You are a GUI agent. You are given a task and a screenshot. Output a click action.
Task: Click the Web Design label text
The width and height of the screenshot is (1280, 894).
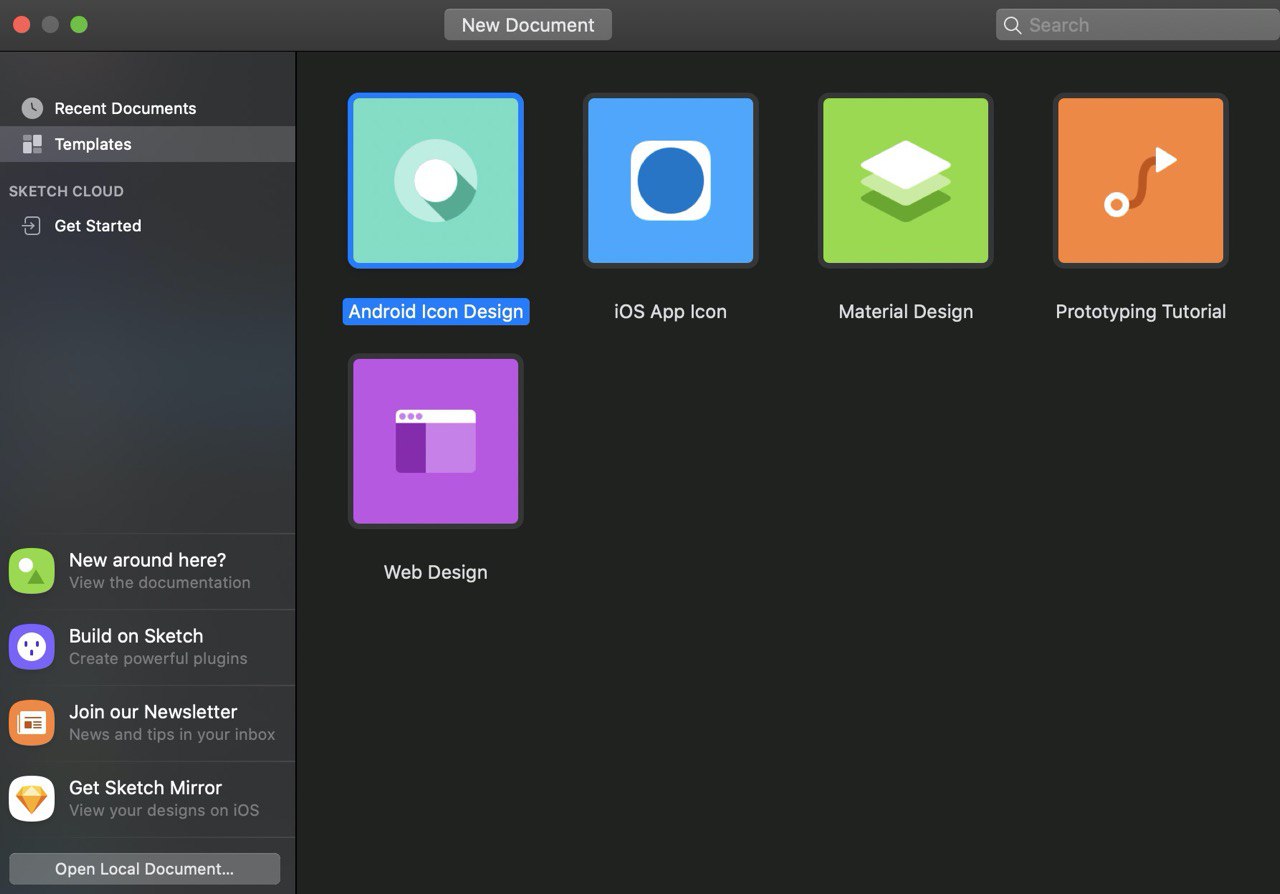[x=436, y=572]
